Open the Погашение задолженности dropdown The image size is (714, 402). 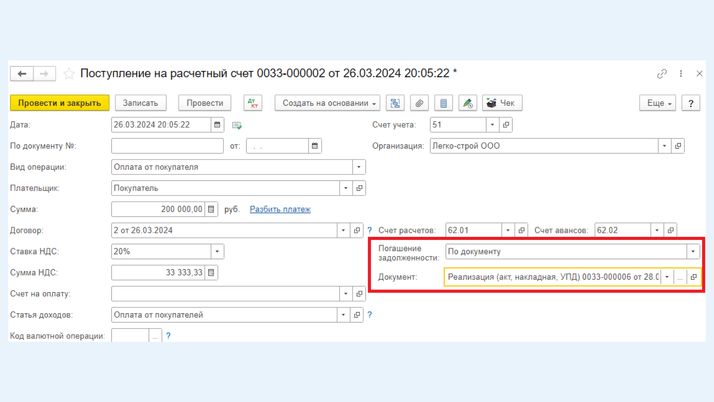point(693,252)
